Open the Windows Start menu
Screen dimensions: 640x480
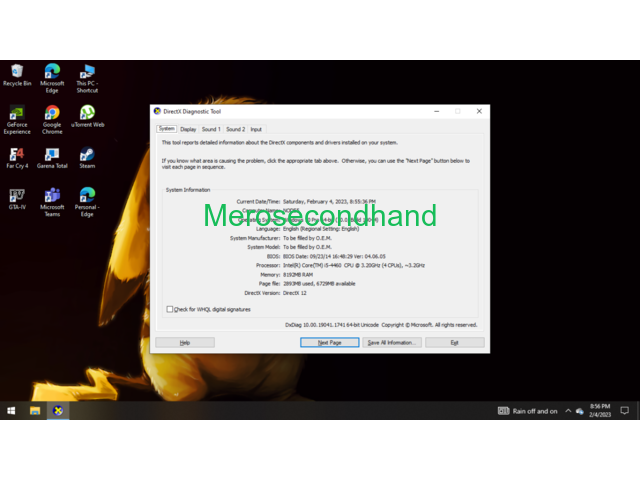coord(11,411)
